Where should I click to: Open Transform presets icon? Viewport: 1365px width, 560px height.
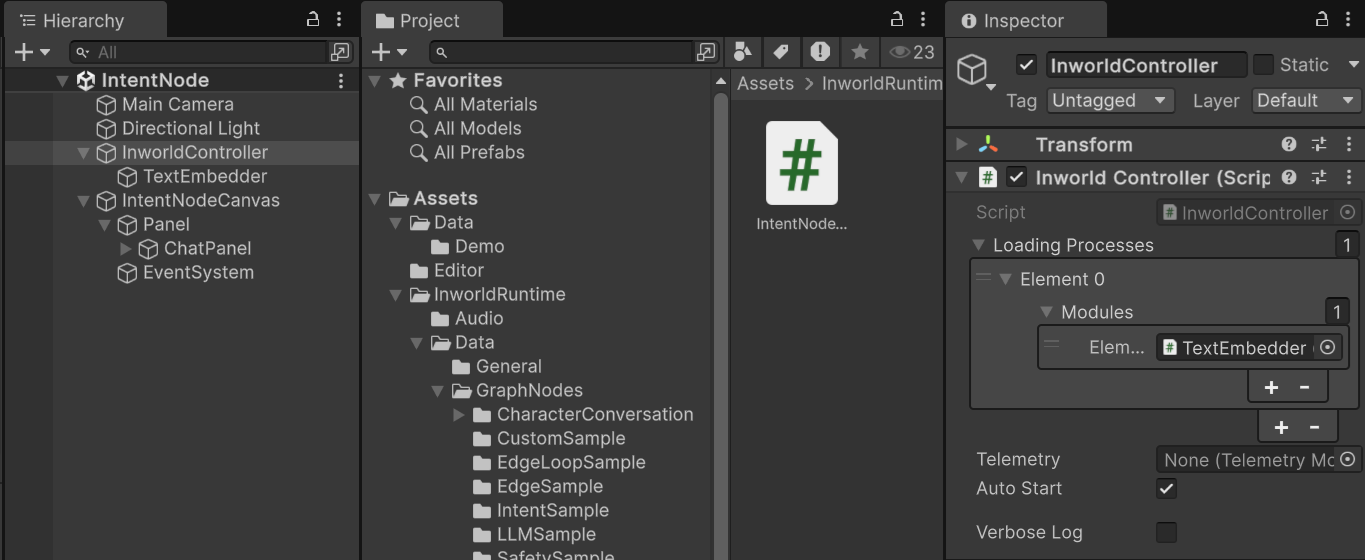pyautogui.click(x=1319, y=144)
